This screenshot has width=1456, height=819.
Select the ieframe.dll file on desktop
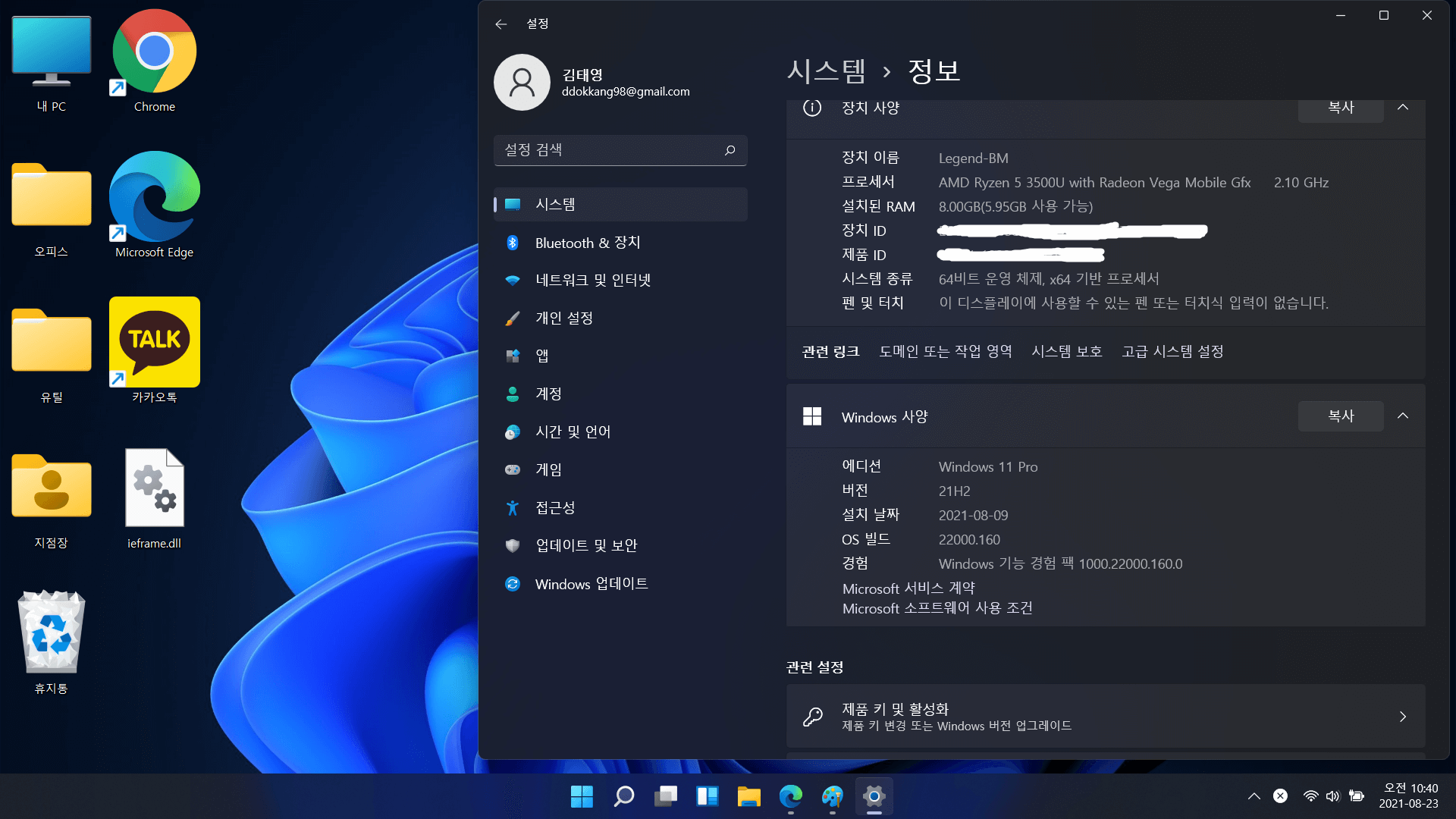pyautogui.click(x=155, y=500)
